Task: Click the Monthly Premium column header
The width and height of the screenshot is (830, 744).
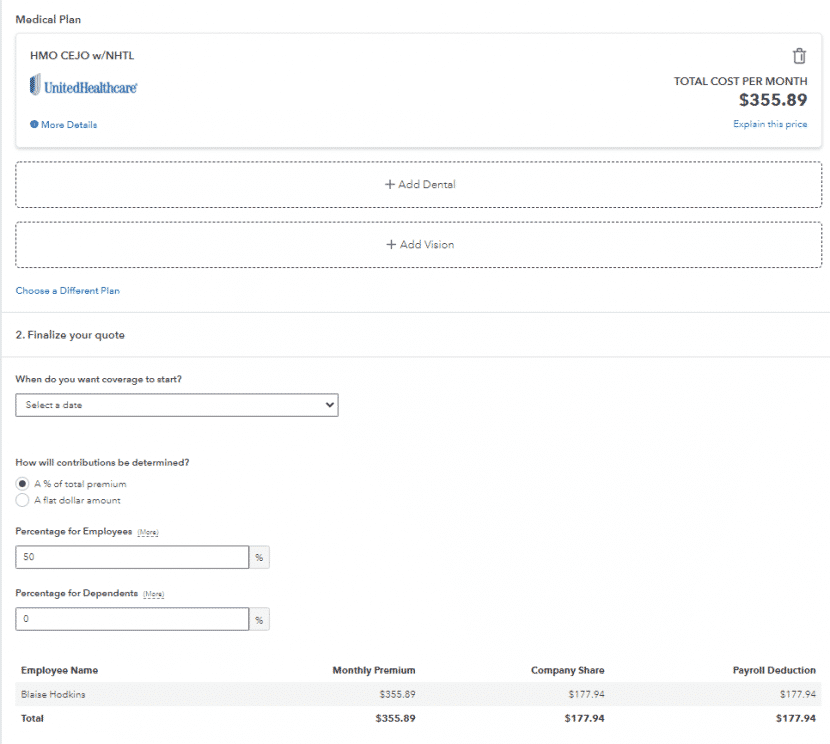Action: 373,670
